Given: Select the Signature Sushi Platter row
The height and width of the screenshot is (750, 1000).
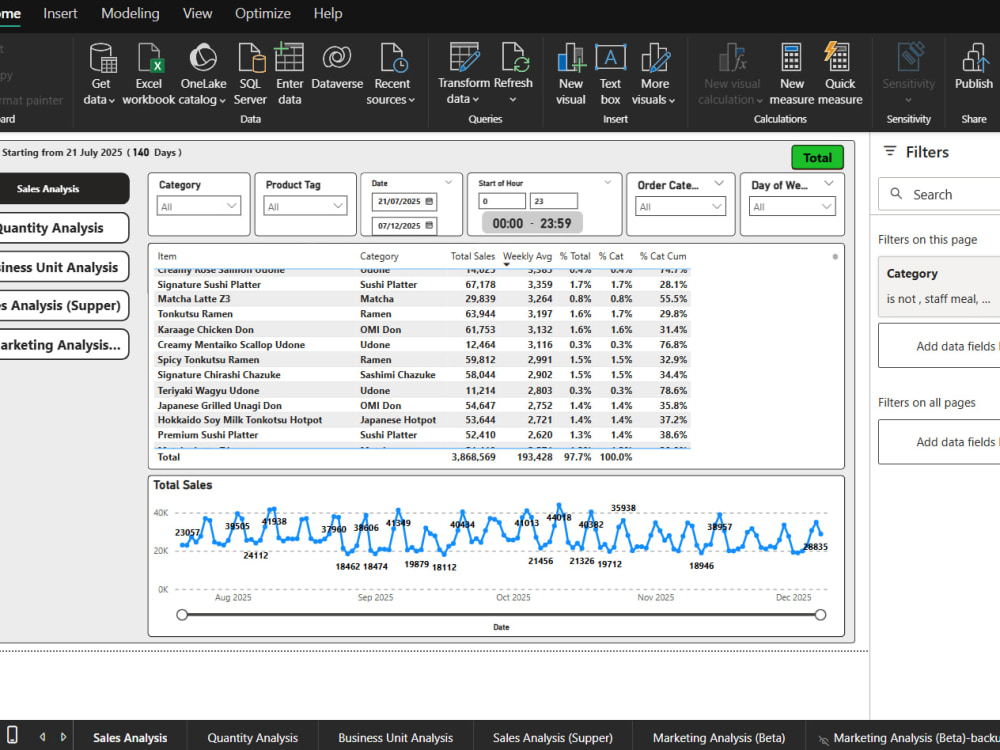Looking at the screenshot, I should coord(422,284).
